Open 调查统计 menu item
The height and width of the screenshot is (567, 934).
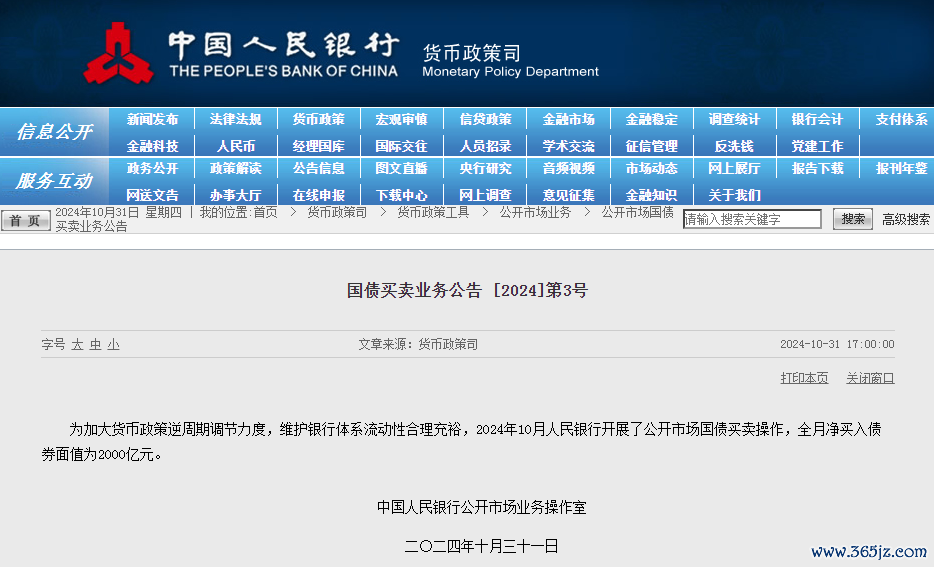click(734, 120)
